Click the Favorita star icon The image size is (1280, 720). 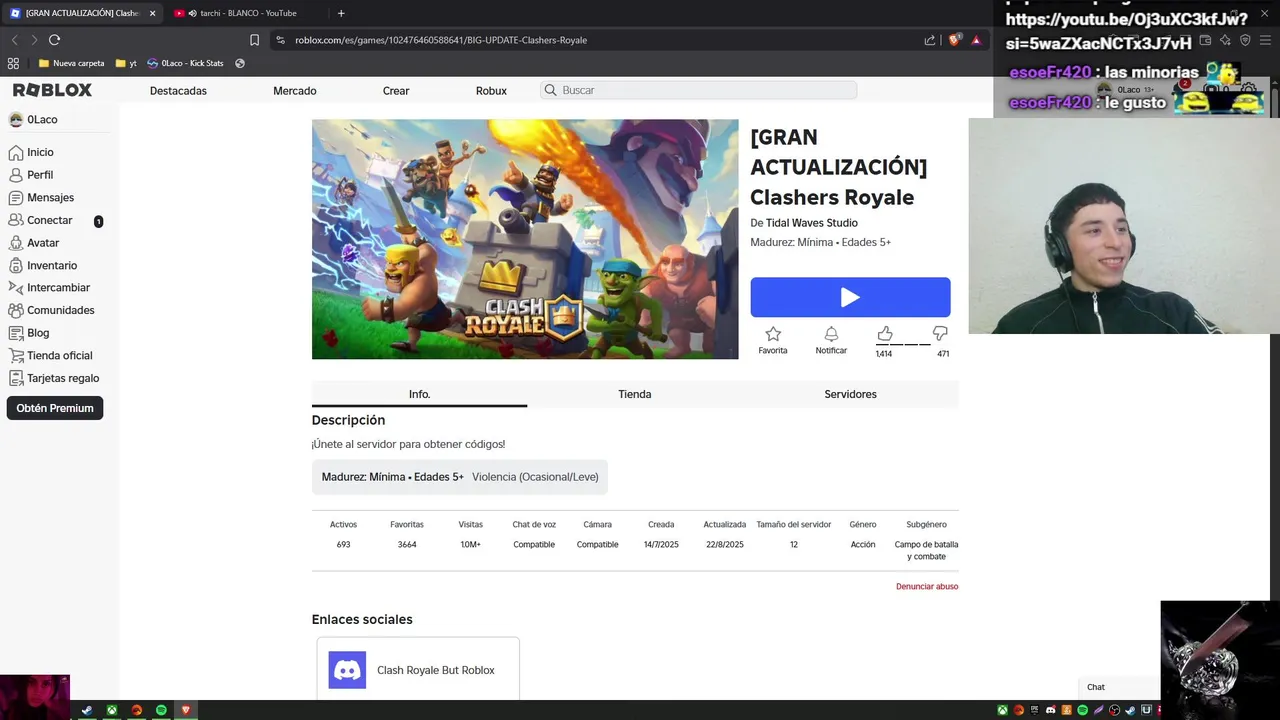(x=773, y=334)
